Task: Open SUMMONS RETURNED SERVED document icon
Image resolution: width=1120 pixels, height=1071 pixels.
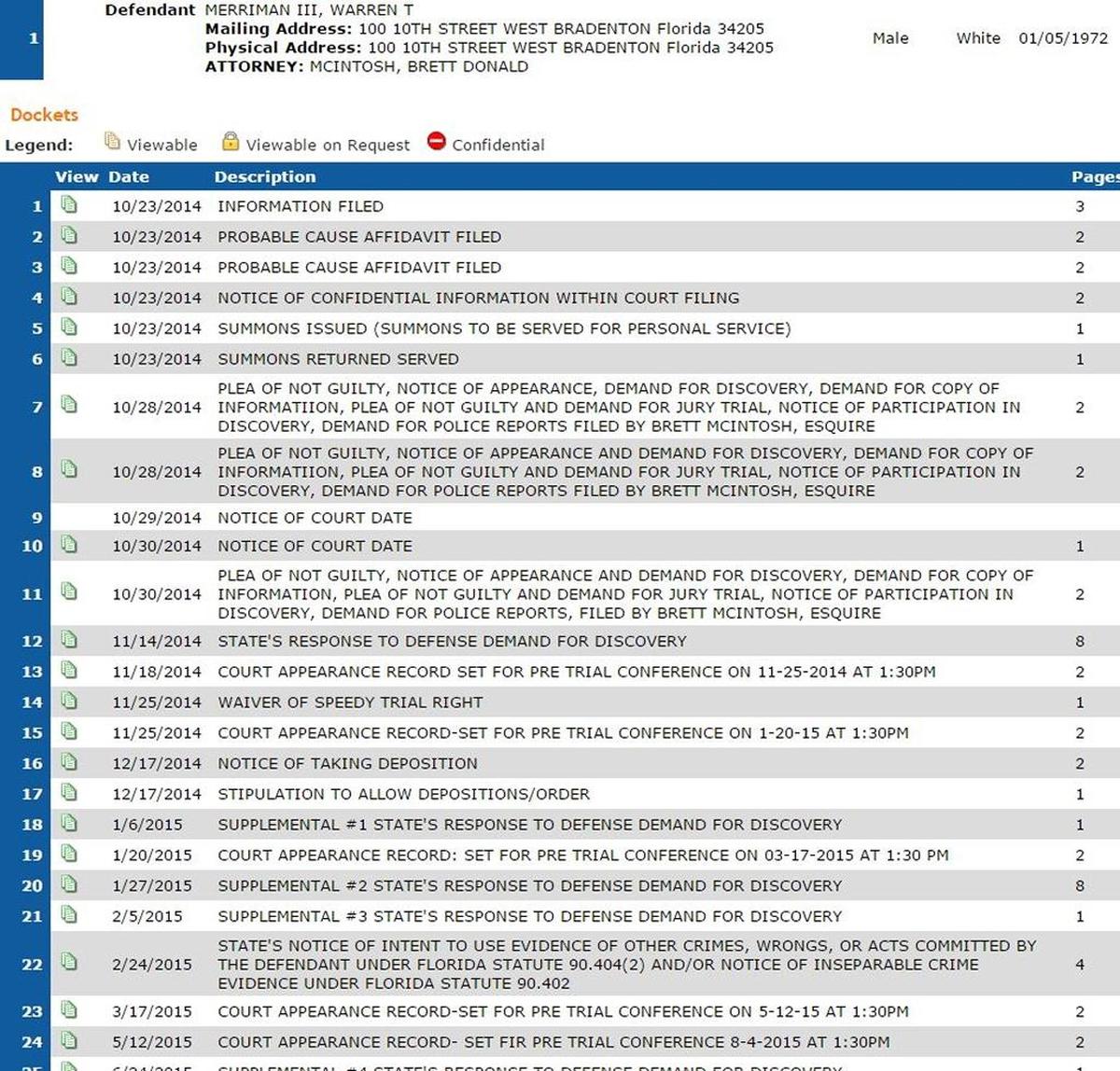Action: tap(69, 357)
